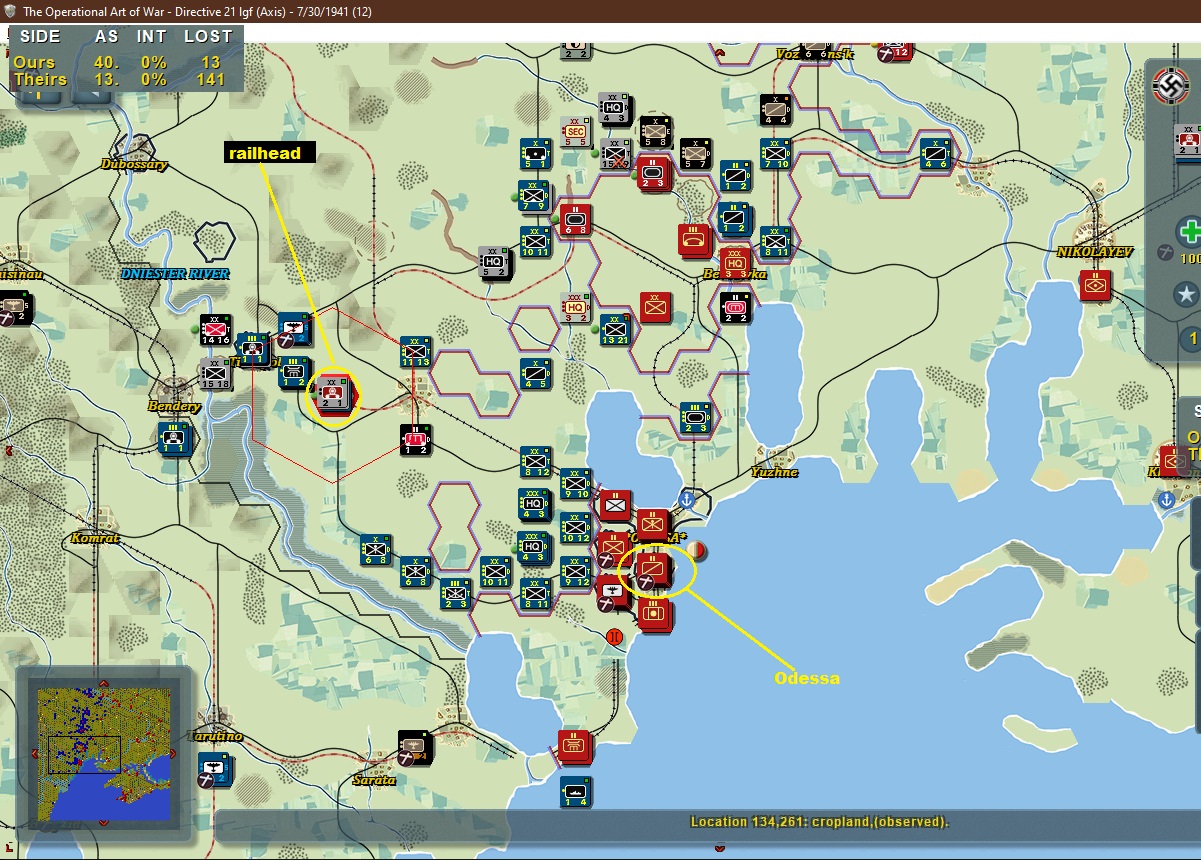Select the naval unit 1 4 counter
Viewport: 1201px width, 860px height.
point(575,792)
